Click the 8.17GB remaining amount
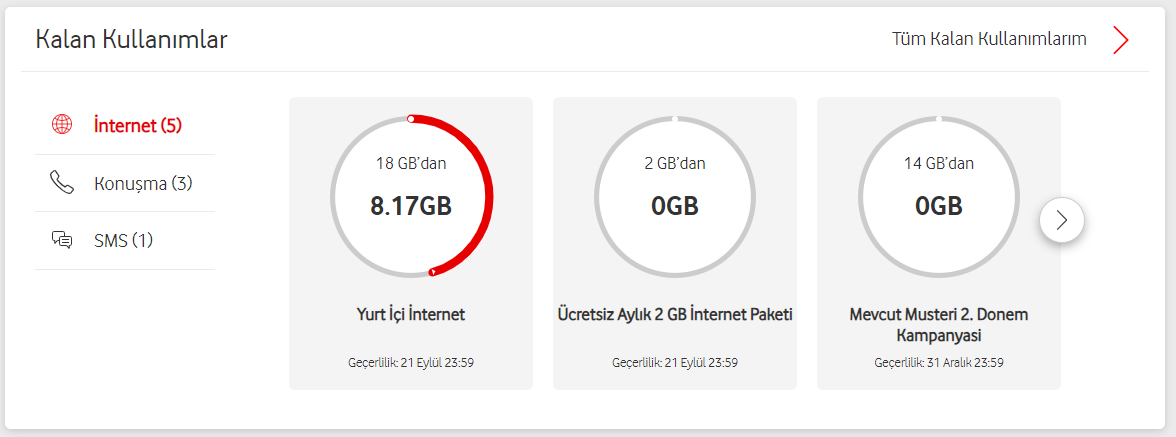 click(x=411, y=206)
